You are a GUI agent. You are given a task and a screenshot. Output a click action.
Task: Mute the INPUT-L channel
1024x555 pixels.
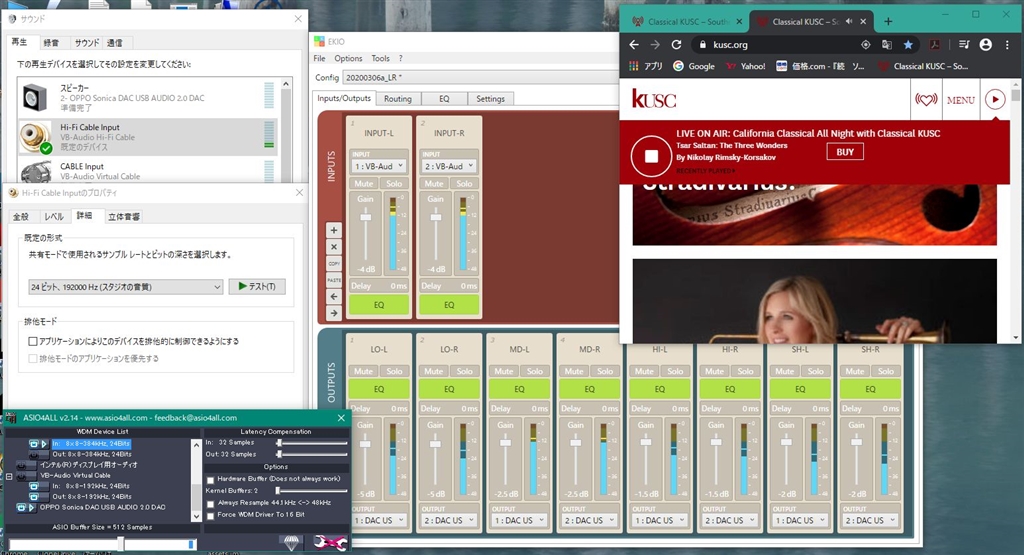[364, 184]
